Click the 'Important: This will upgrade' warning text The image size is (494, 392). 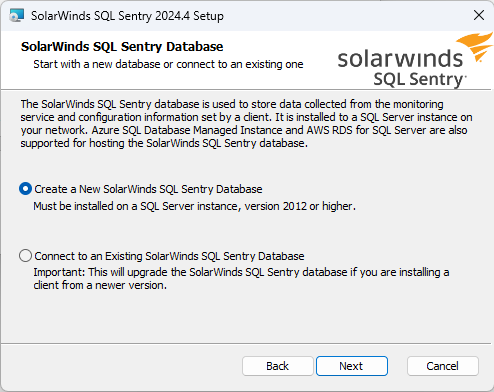pos(241,279)
